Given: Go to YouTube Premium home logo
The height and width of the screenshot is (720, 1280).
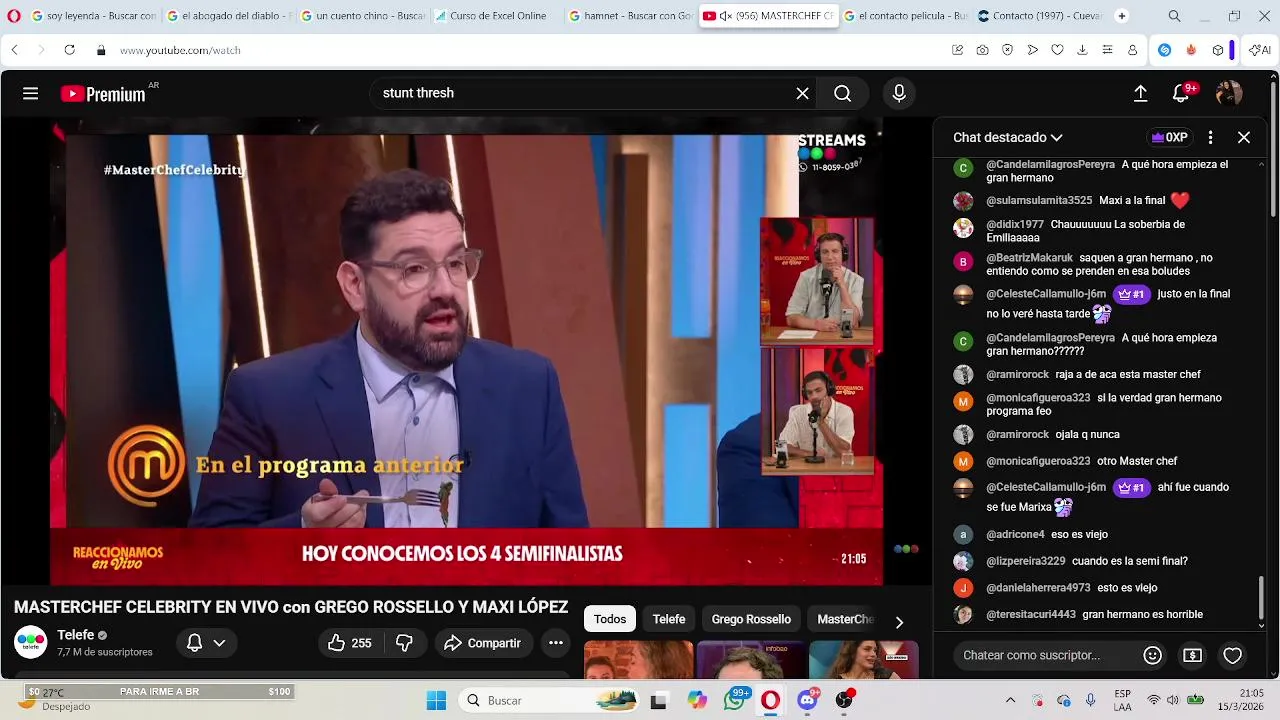Looking at the screenshot, I should [103, 94].
